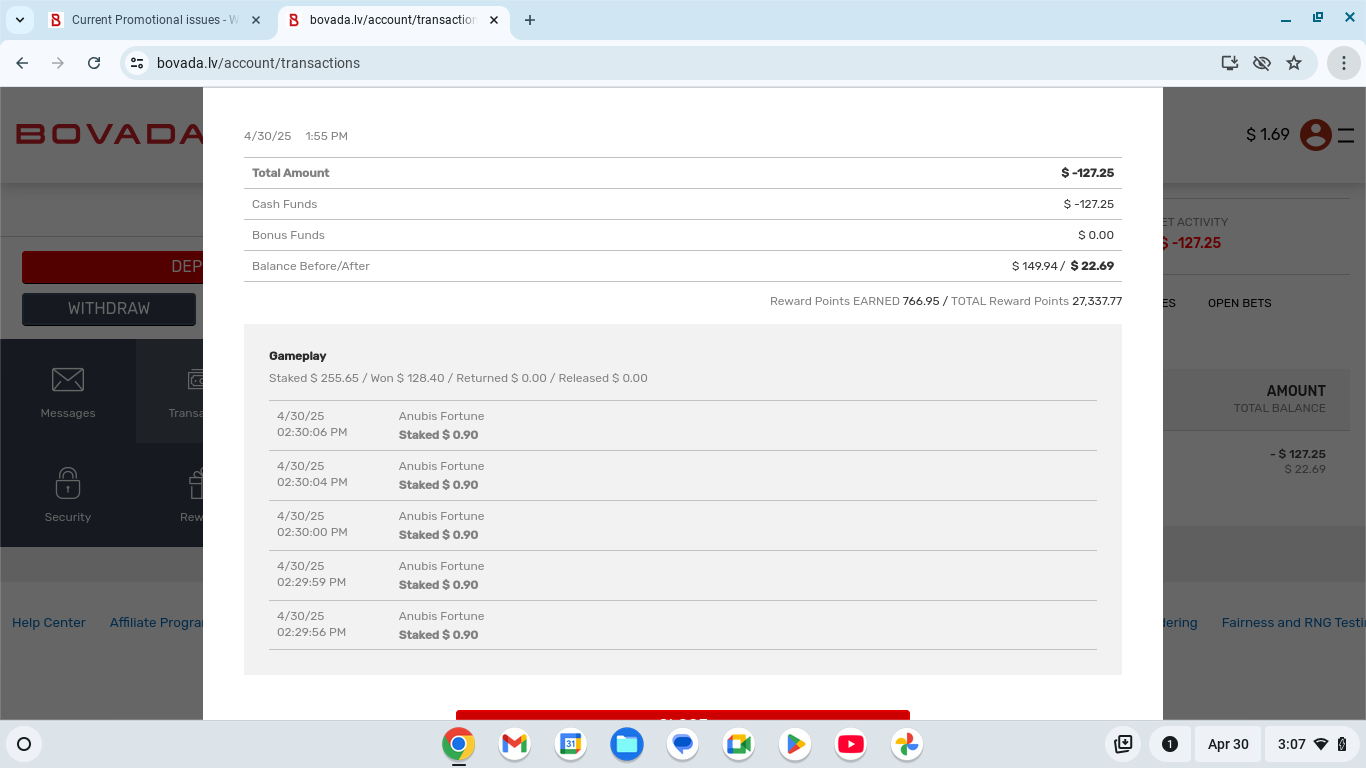
Task: Click the Help Center link
Action: click(x=49, y=622)
